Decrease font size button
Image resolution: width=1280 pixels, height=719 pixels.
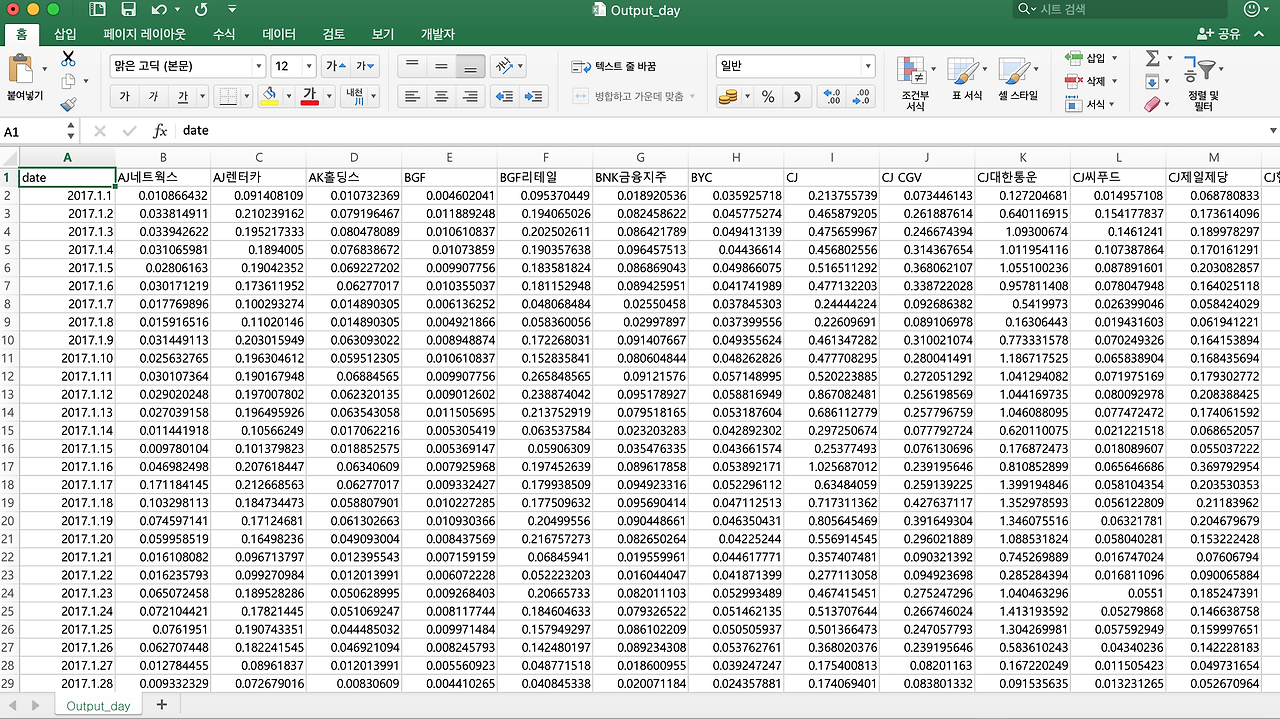point(365,66)
